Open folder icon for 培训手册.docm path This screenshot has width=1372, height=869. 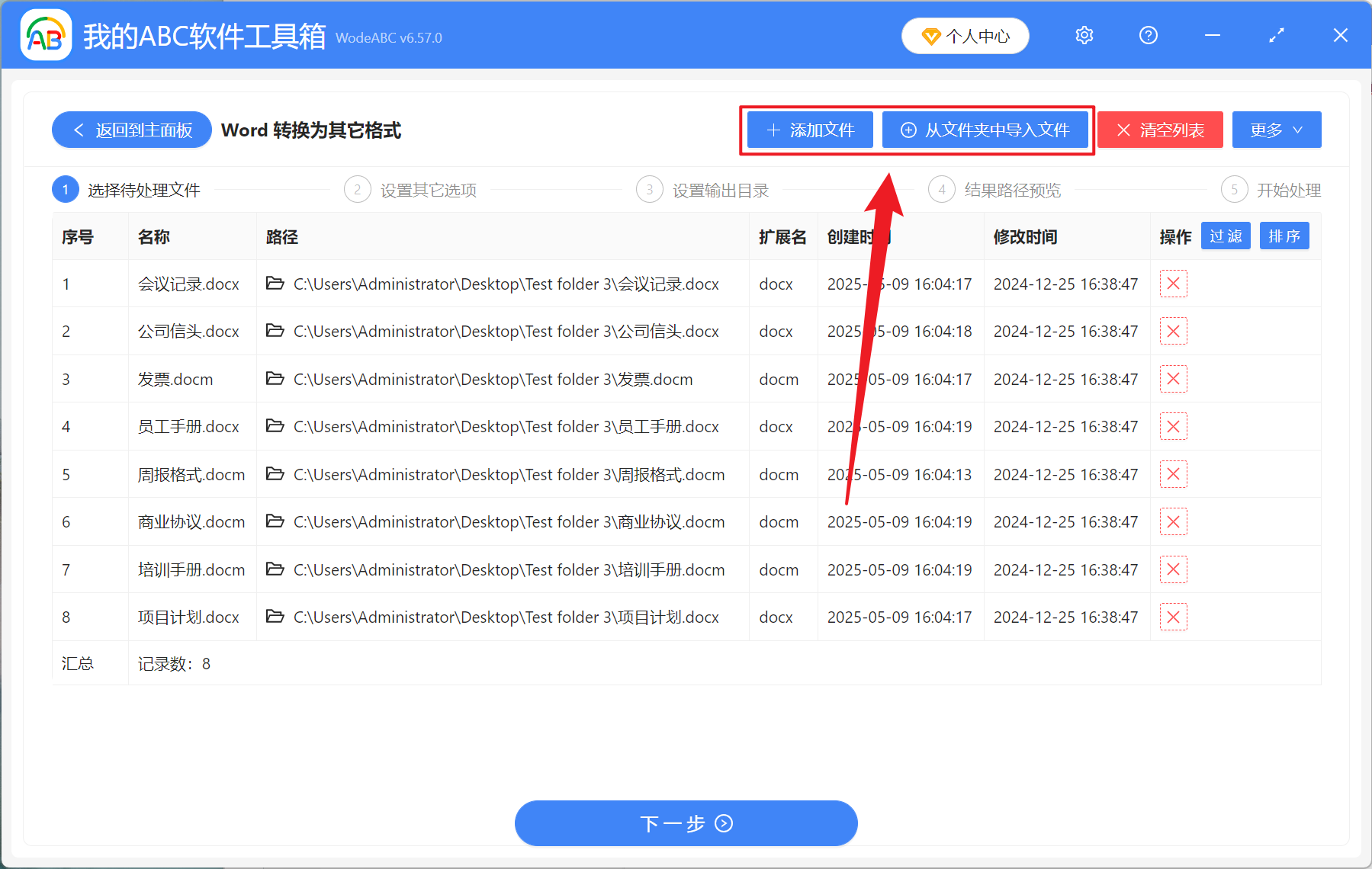(275, 569)
